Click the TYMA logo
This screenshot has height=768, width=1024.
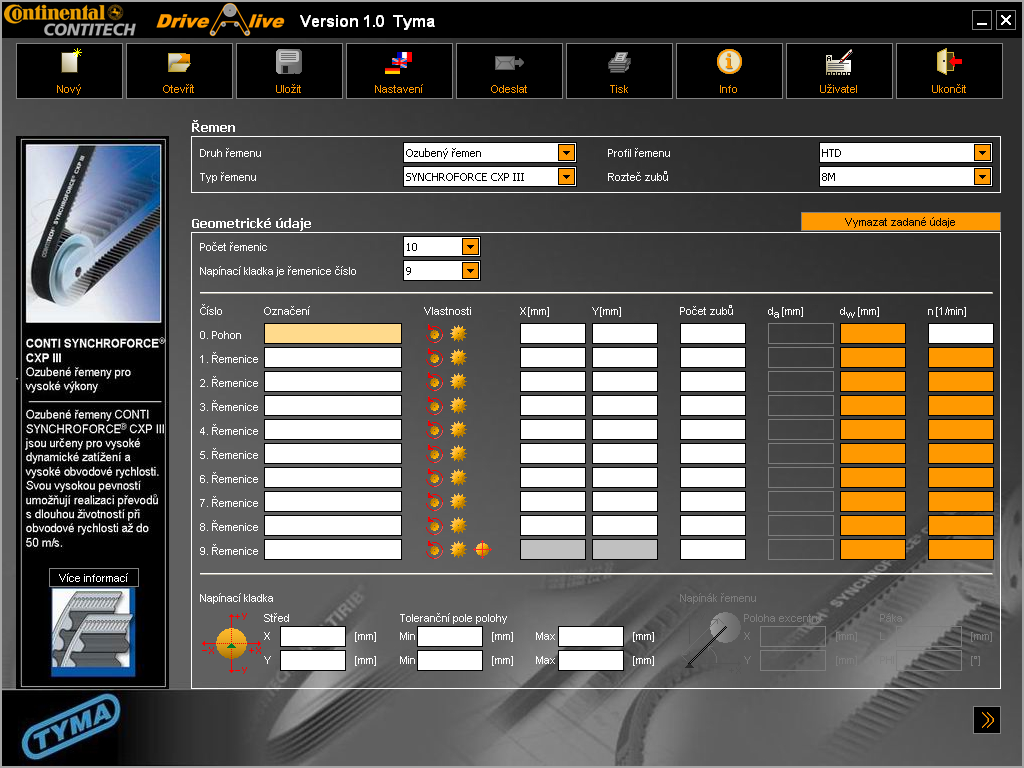(x=71, y=726)
